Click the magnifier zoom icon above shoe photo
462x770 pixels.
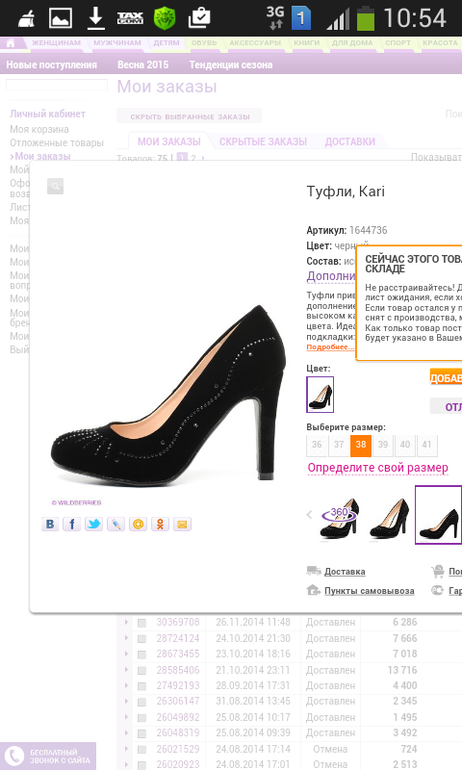click(x=55, y=186)
